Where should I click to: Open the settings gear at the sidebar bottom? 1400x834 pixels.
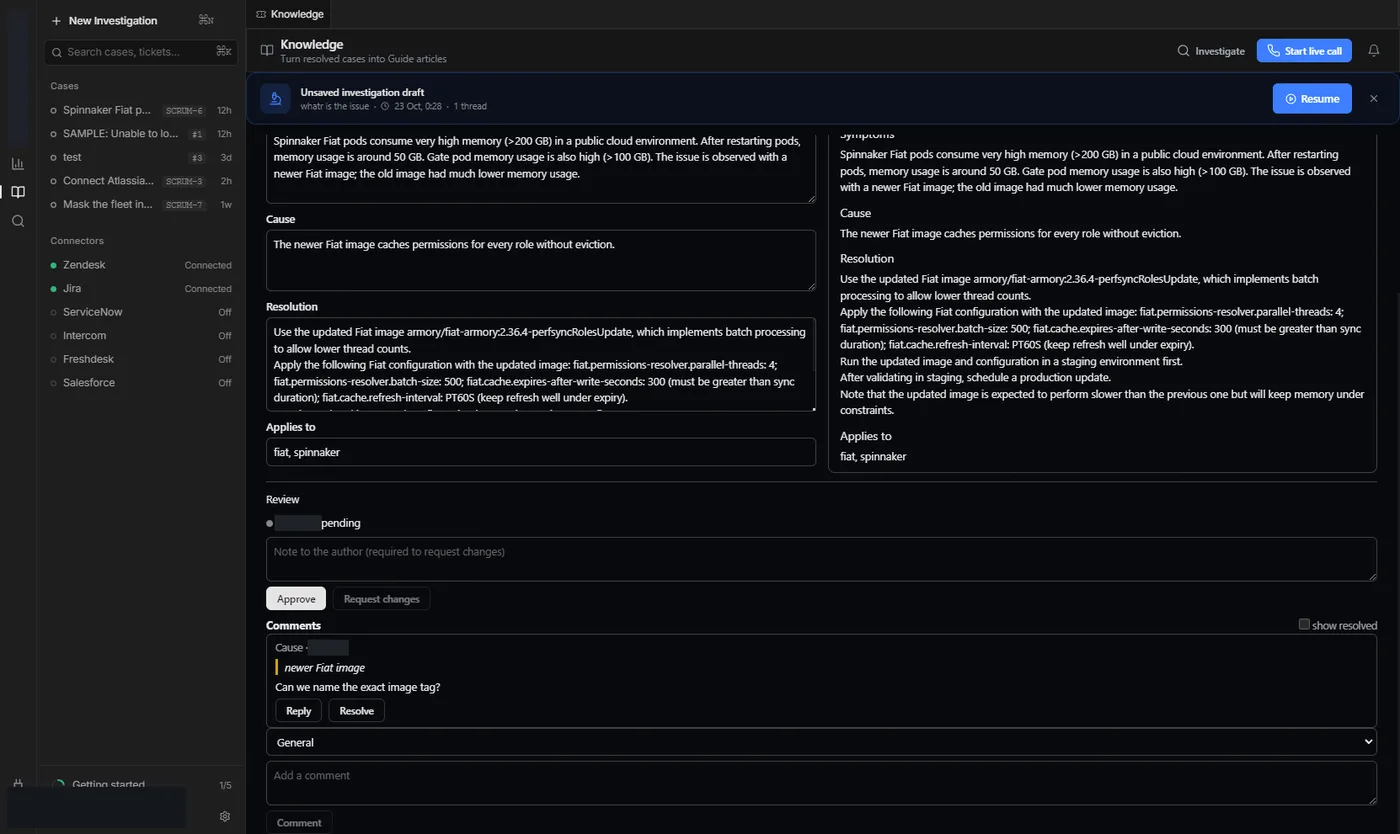[225, 816]
